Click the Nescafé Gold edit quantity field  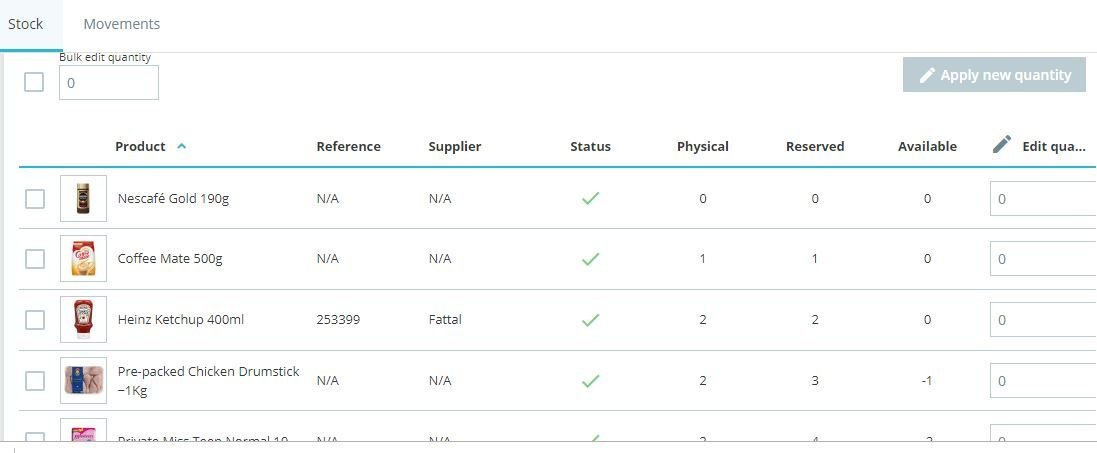click(1042, 199)
